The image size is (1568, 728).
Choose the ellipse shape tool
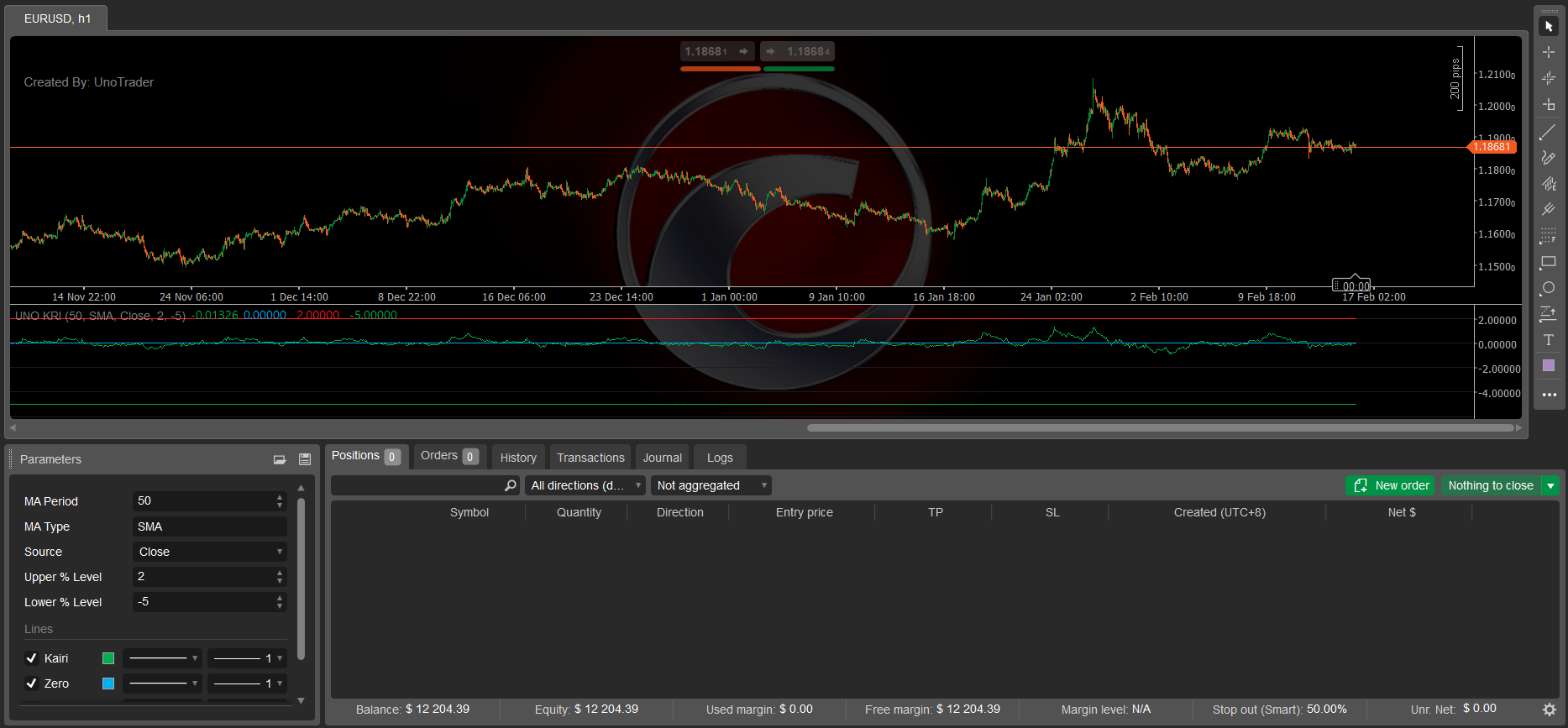(x=1548, y=288)
